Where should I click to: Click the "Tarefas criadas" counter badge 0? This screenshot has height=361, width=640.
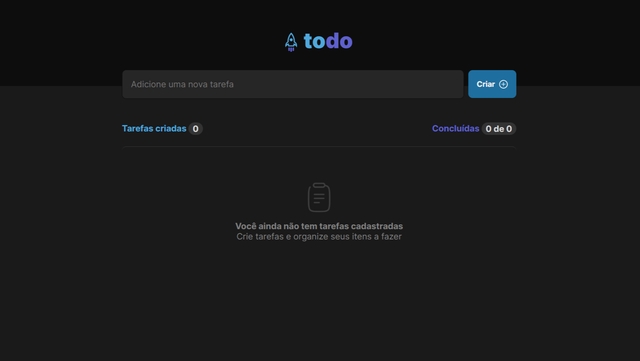click(x=196, y=129)
